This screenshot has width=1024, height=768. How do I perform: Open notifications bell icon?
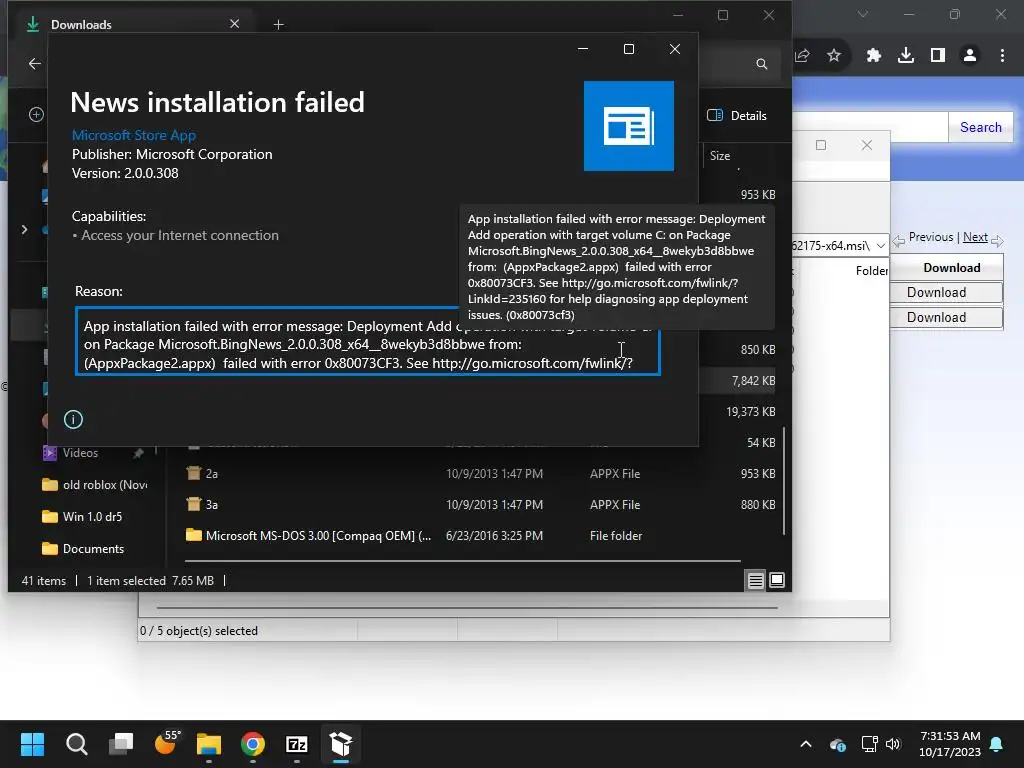pyautogui.click(x=997, y=744)
